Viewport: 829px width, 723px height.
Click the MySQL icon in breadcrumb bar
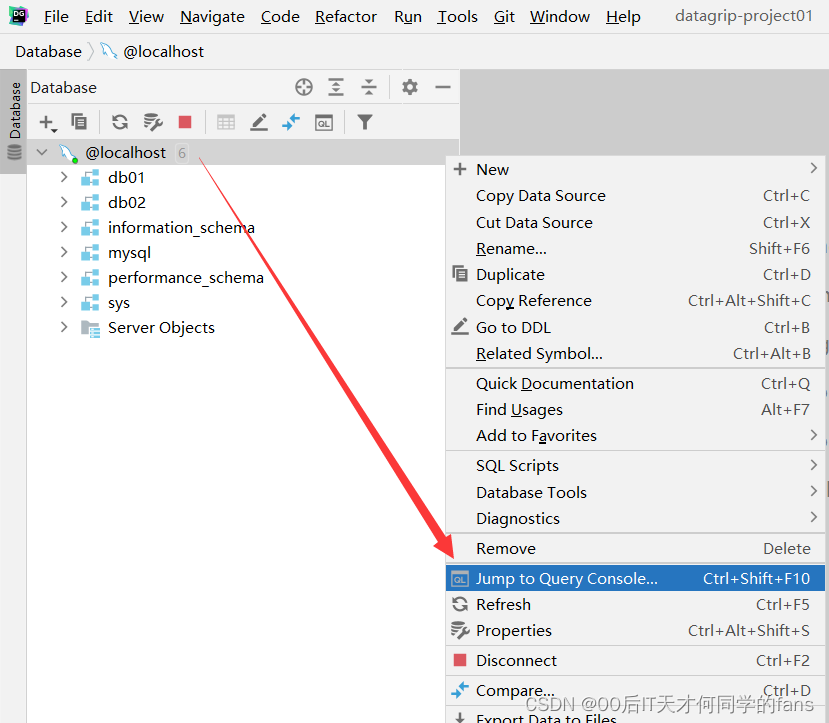109,51
